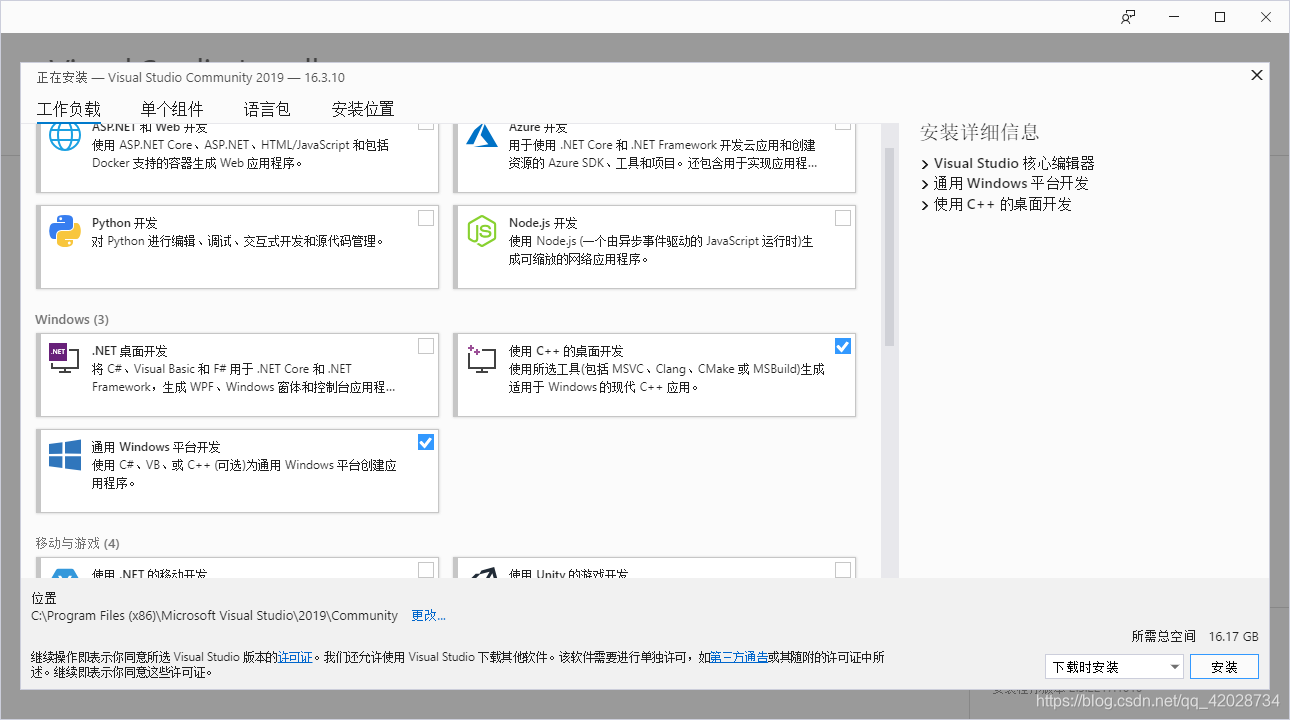
Task: Click the 更改... location link
Action: [x=429, y=616]
